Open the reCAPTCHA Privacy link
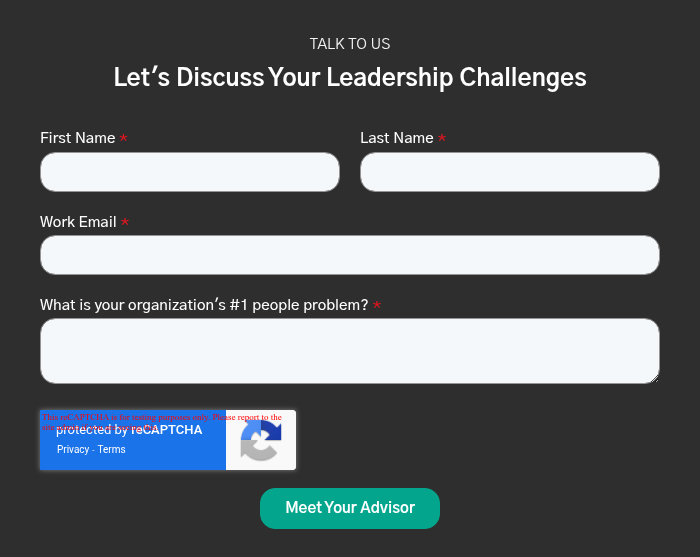The width and height of the screenshot is (700, 557). tap(73, 450)
